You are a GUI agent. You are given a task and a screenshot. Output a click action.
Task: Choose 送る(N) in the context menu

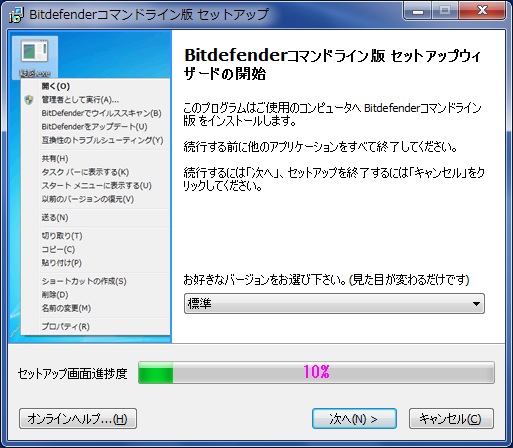coord(55,218)
